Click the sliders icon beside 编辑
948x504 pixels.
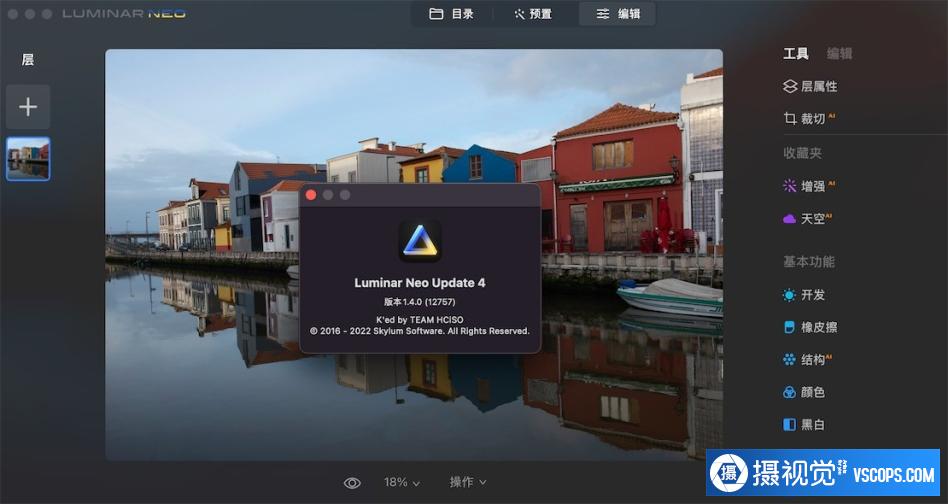pos(603,14)
